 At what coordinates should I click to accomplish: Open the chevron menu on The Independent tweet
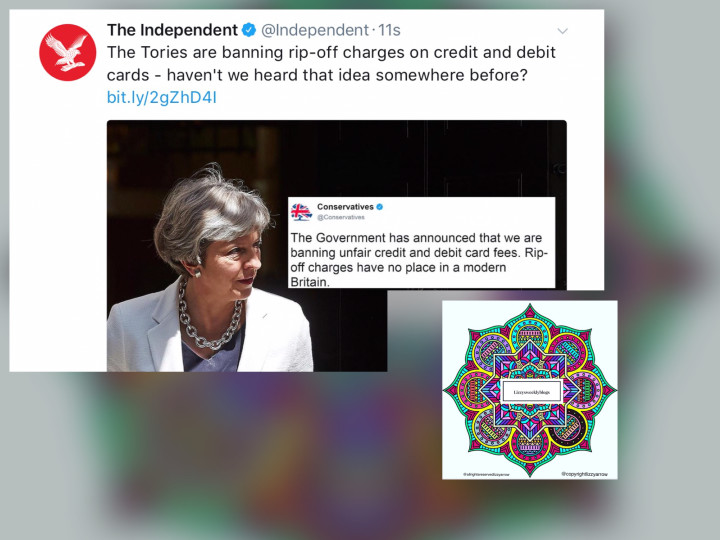click(x=562, y=31)
